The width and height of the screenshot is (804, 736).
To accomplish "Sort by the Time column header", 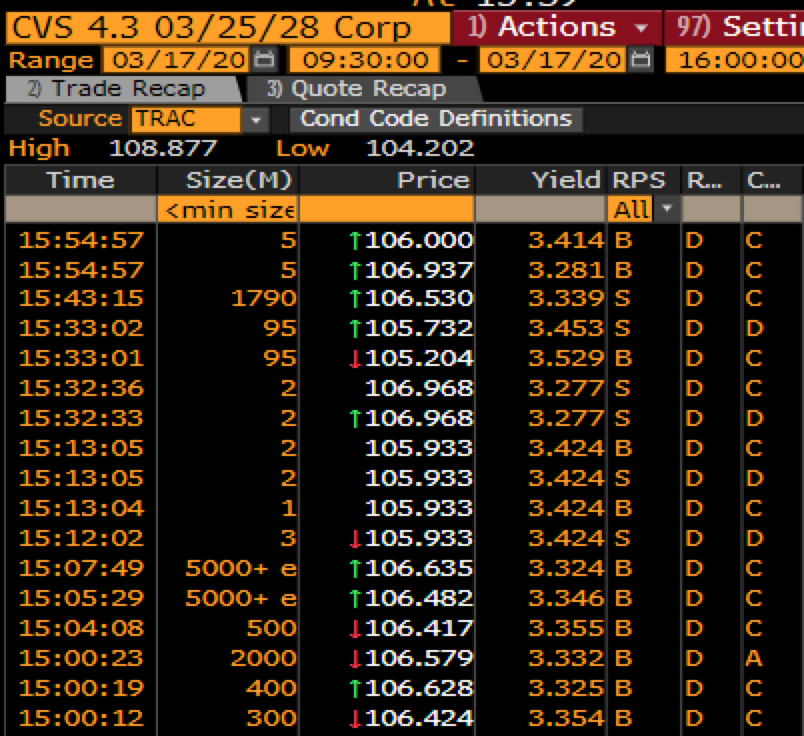I will [x=81, y=181].
